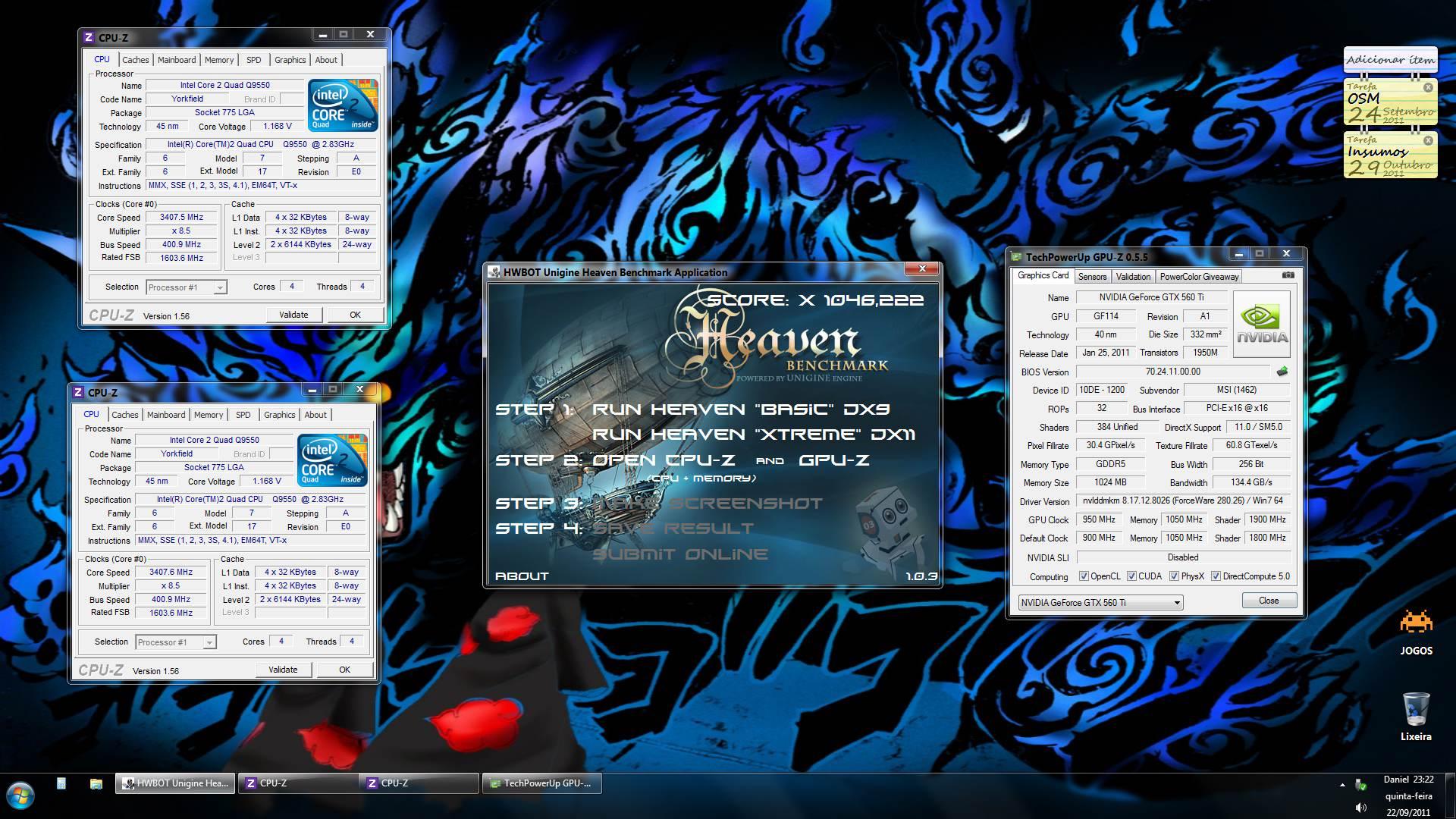The image size is (1456, 819).
Task: Click Validate in upper CPU-Z window
Action: [293, 315]
